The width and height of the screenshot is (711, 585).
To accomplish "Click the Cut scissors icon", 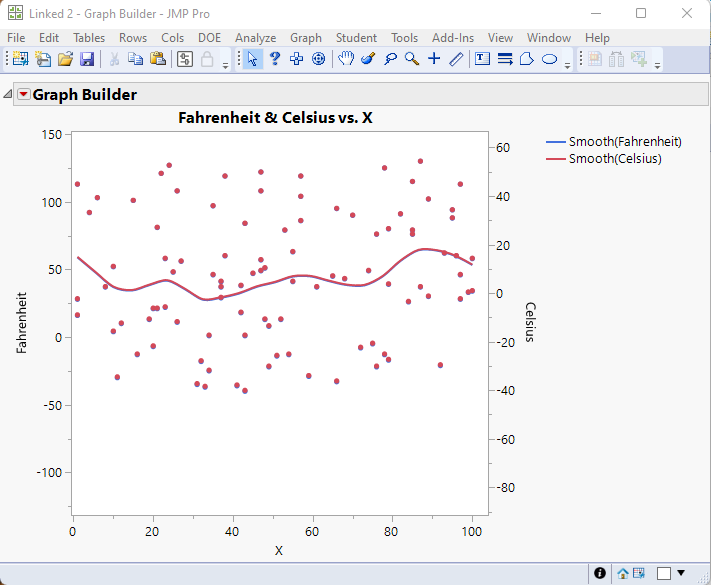I will point(114,59).
